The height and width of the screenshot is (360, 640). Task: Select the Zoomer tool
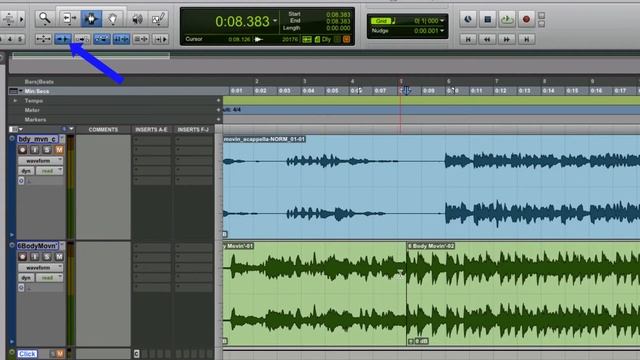[44, 18]
